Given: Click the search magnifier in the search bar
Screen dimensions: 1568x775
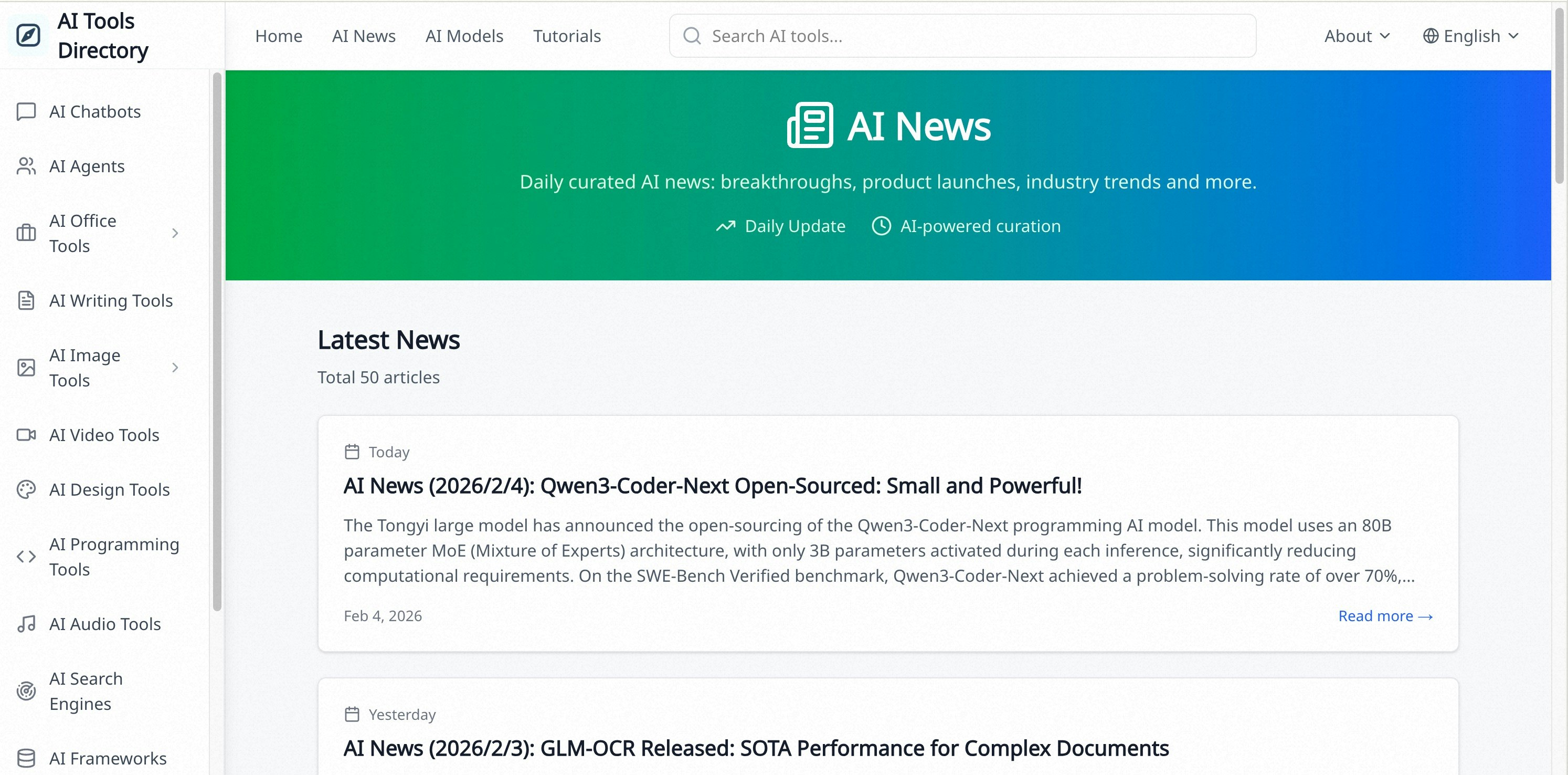Looking at the screenshot, I should pyautogui.click(x=692, y=35).
